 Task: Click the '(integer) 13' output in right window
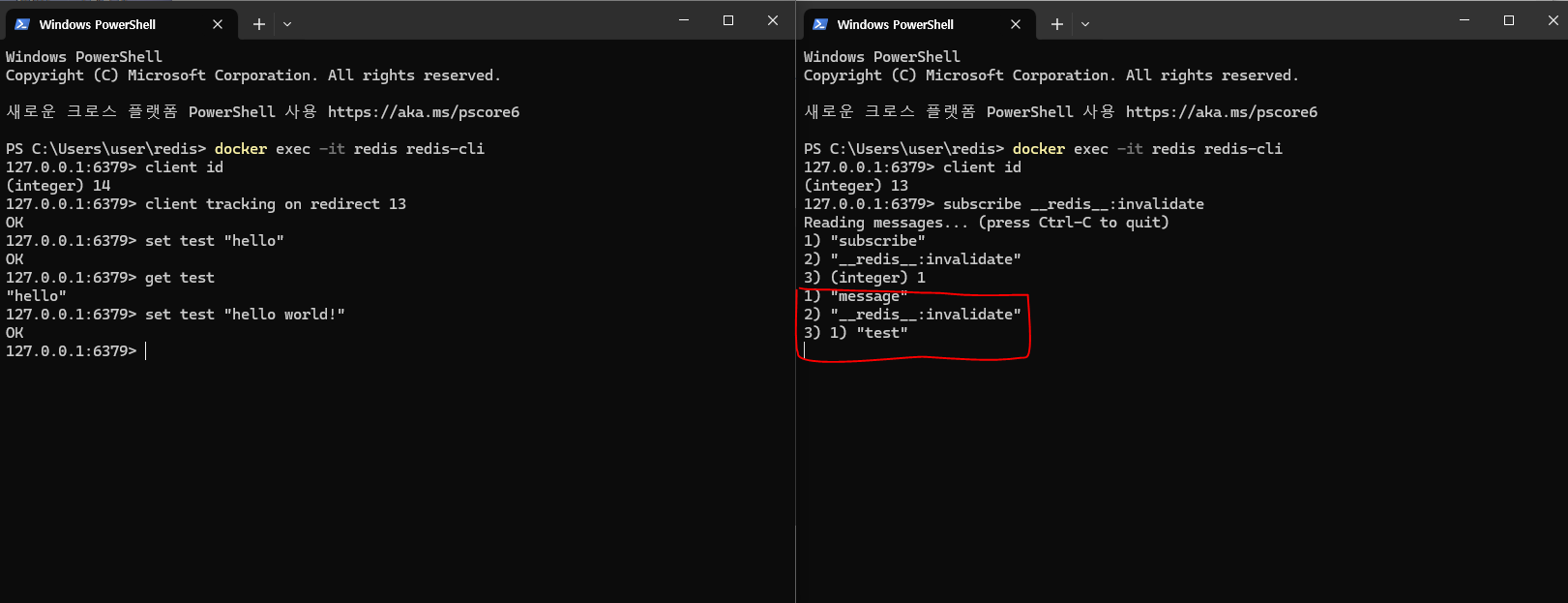pos(856,186)
